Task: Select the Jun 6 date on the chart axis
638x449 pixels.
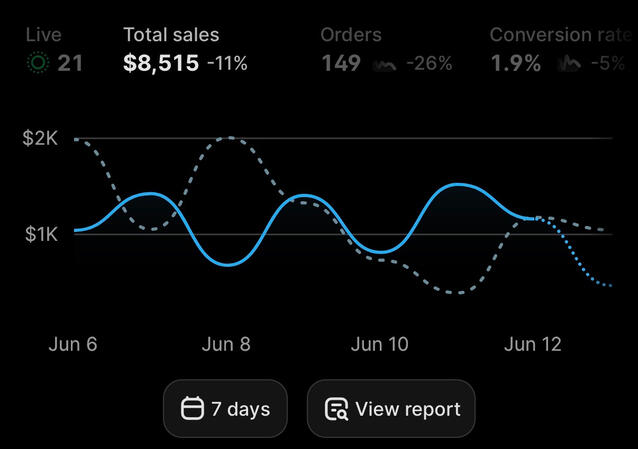Action: point(73,344)
